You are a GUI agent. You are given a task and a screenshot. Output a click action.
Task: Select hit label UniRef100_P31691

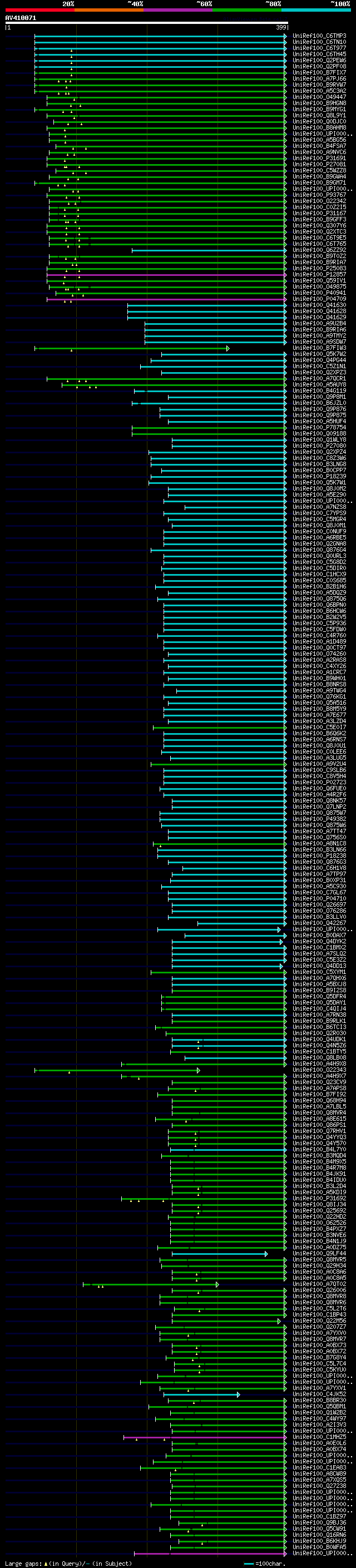coord(319,159)
